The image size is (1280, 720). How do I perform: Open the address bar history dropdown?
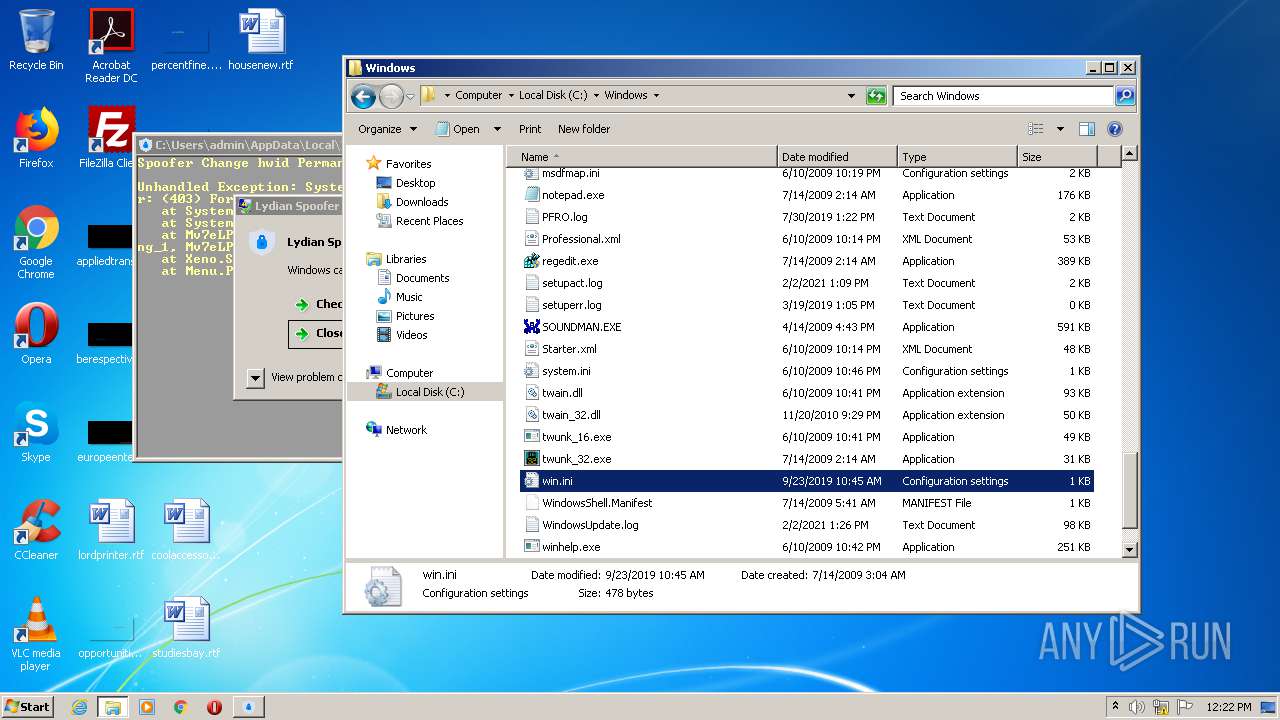tap(852, 96)
